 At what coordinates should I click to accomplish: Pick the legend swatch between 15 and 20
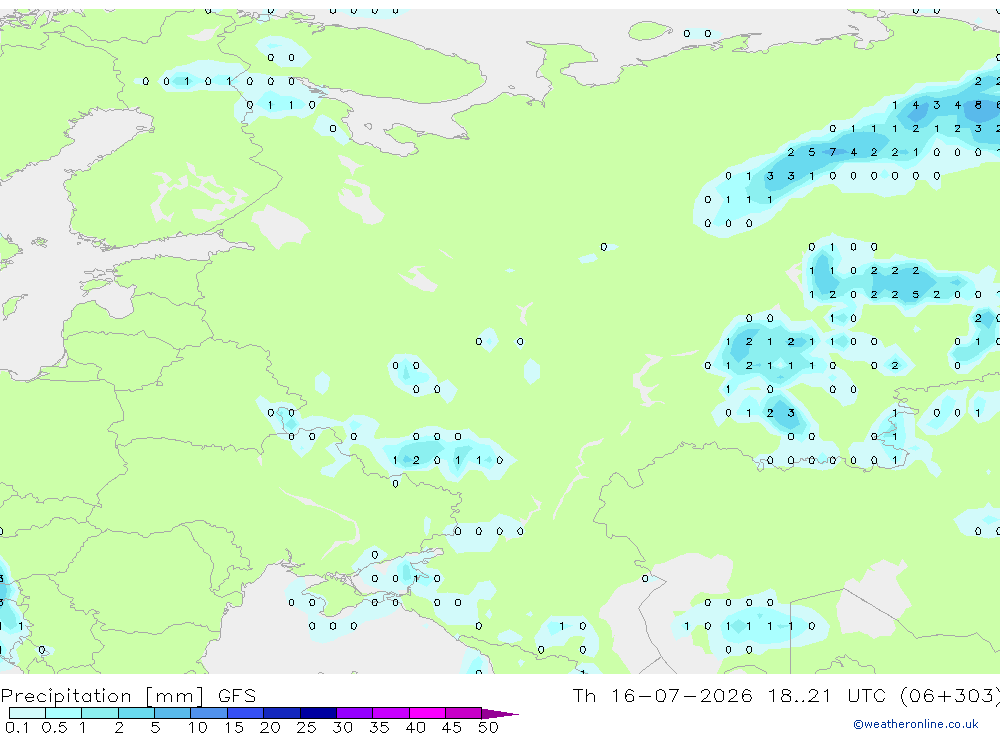pyautogui.click(x=246, y=713)
